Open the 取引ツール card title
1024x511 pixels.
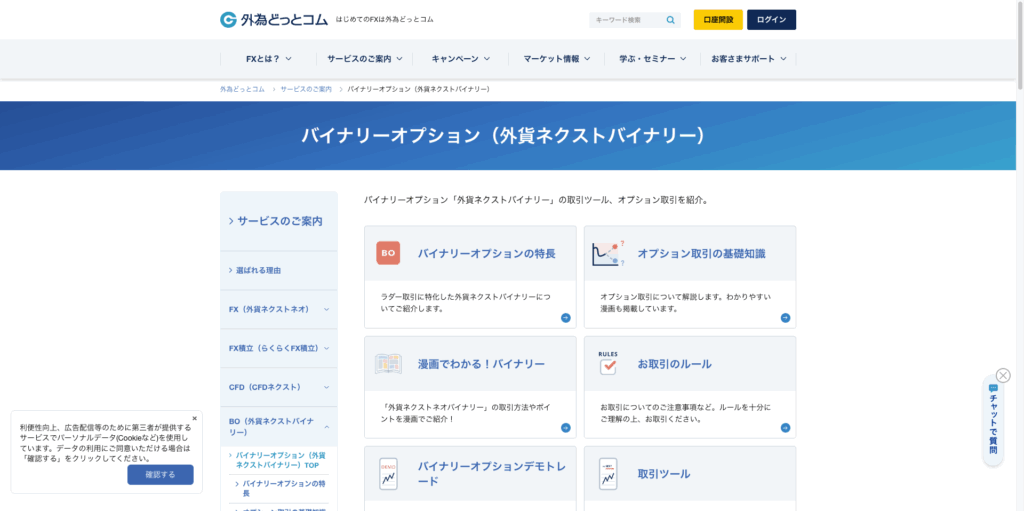(x=664, y=474)
